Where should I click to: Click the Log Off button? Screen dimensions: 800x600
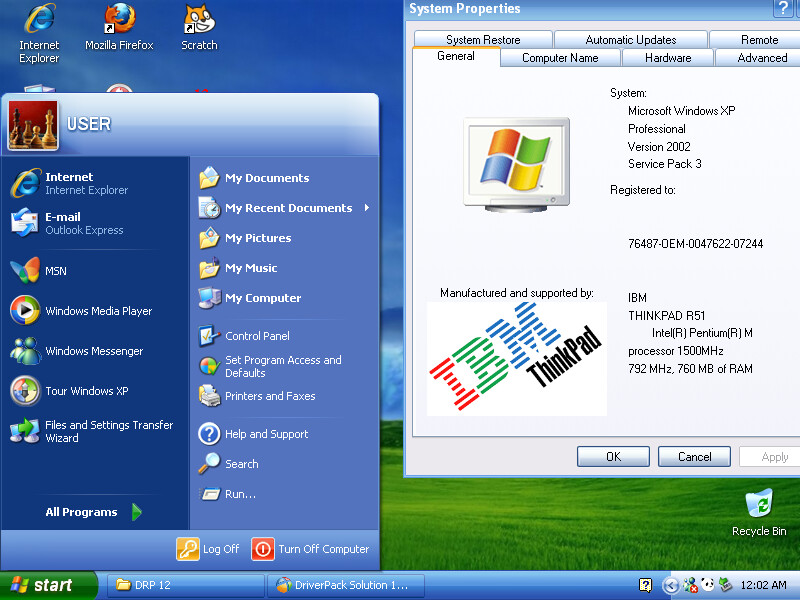tap(208, 549)
